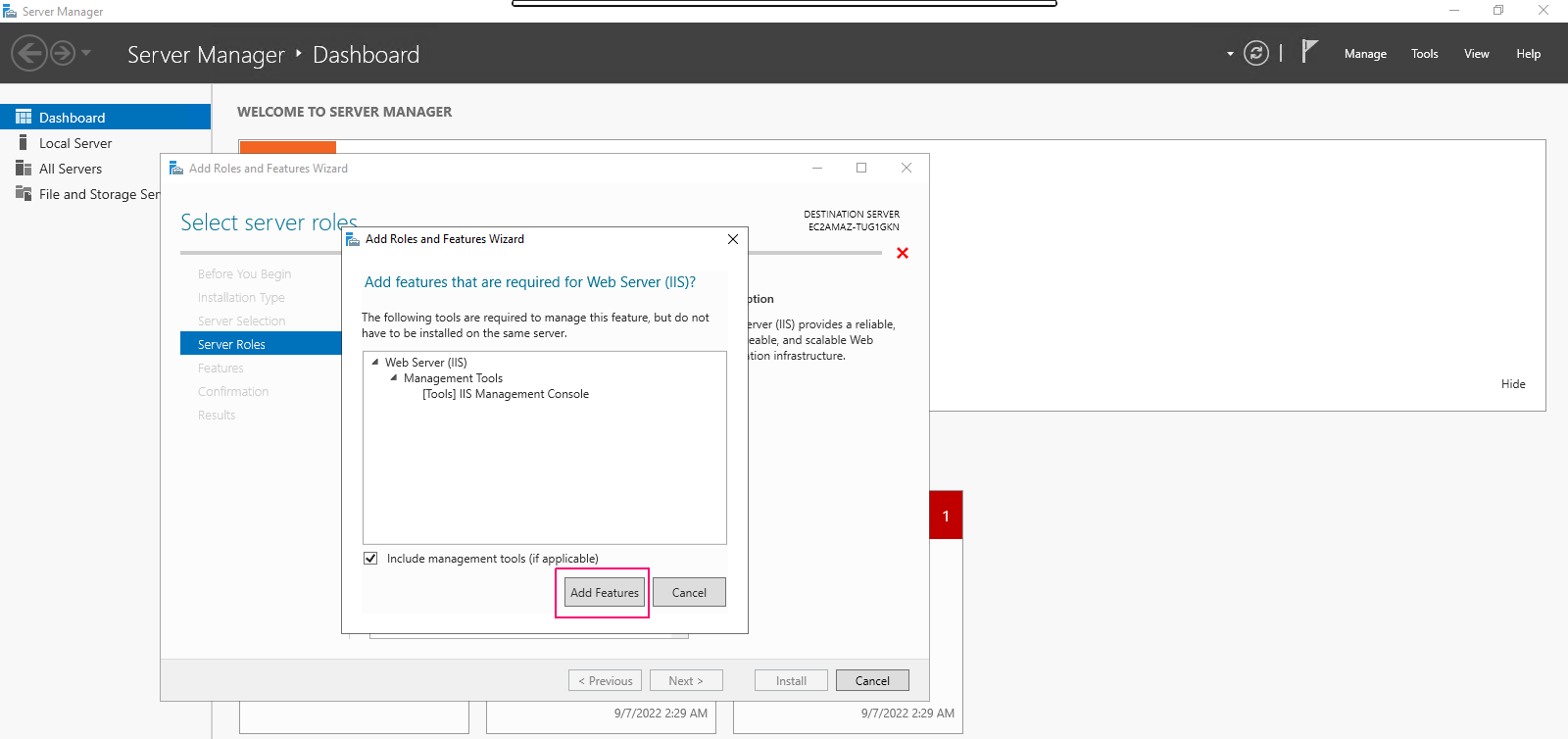This screenshot has width=1568, height=739.
Task: Select the Management Tools label in the tree
Action: click(x=453, y=378)
